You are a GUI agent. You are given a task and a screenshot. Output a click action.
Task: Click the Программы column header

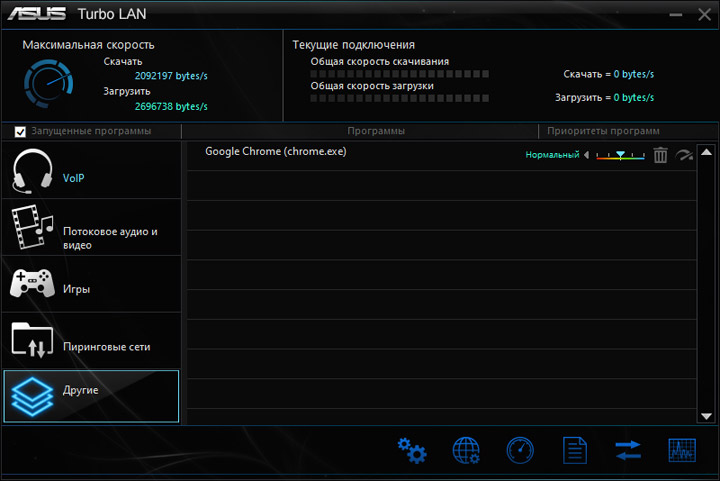pyautogui.click(x=376, y=131)
